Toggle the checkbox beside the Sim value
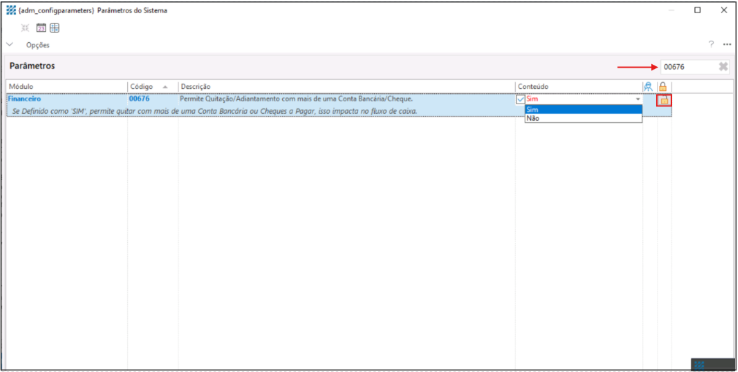 (x=521, y=99)
